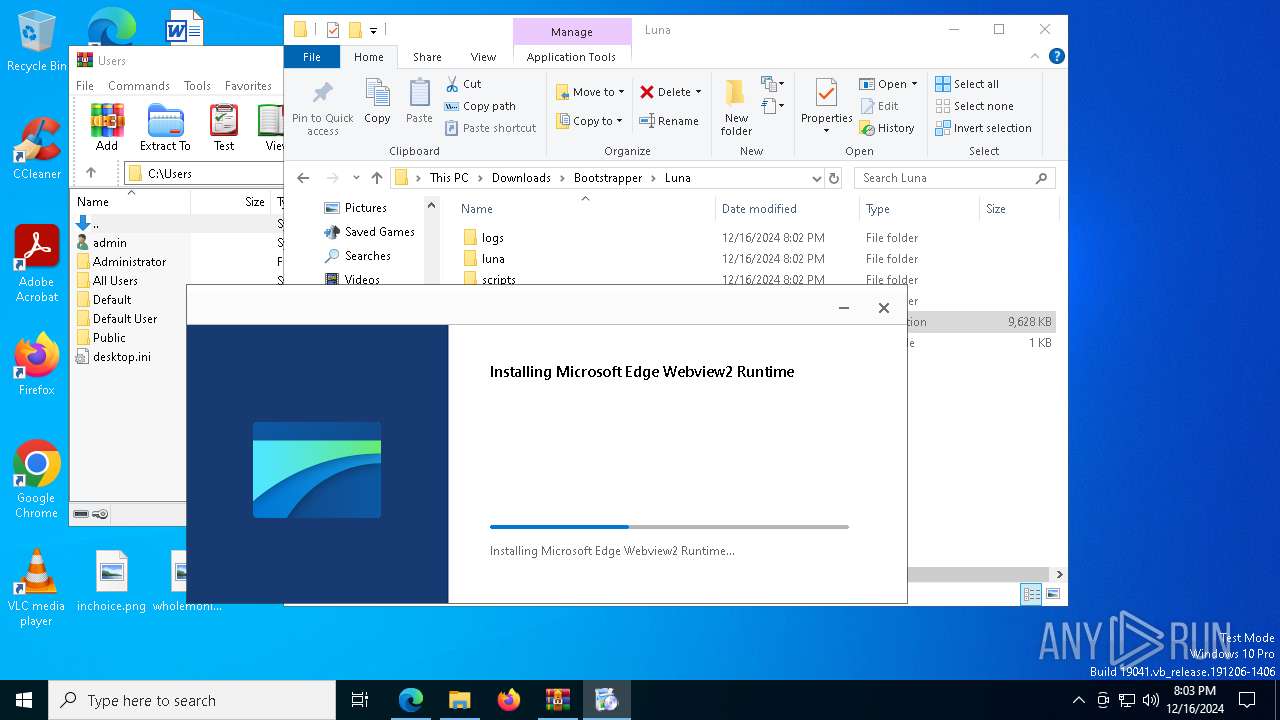Sort files by Name column
This screenshot has width=1280, height=720.
click(477, 209)
